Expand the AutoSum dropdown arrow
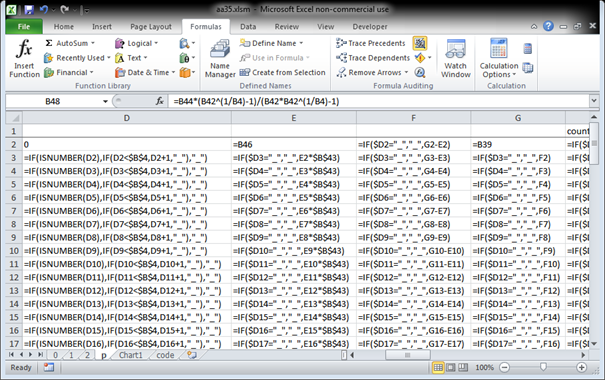 [x=93, y=43]
